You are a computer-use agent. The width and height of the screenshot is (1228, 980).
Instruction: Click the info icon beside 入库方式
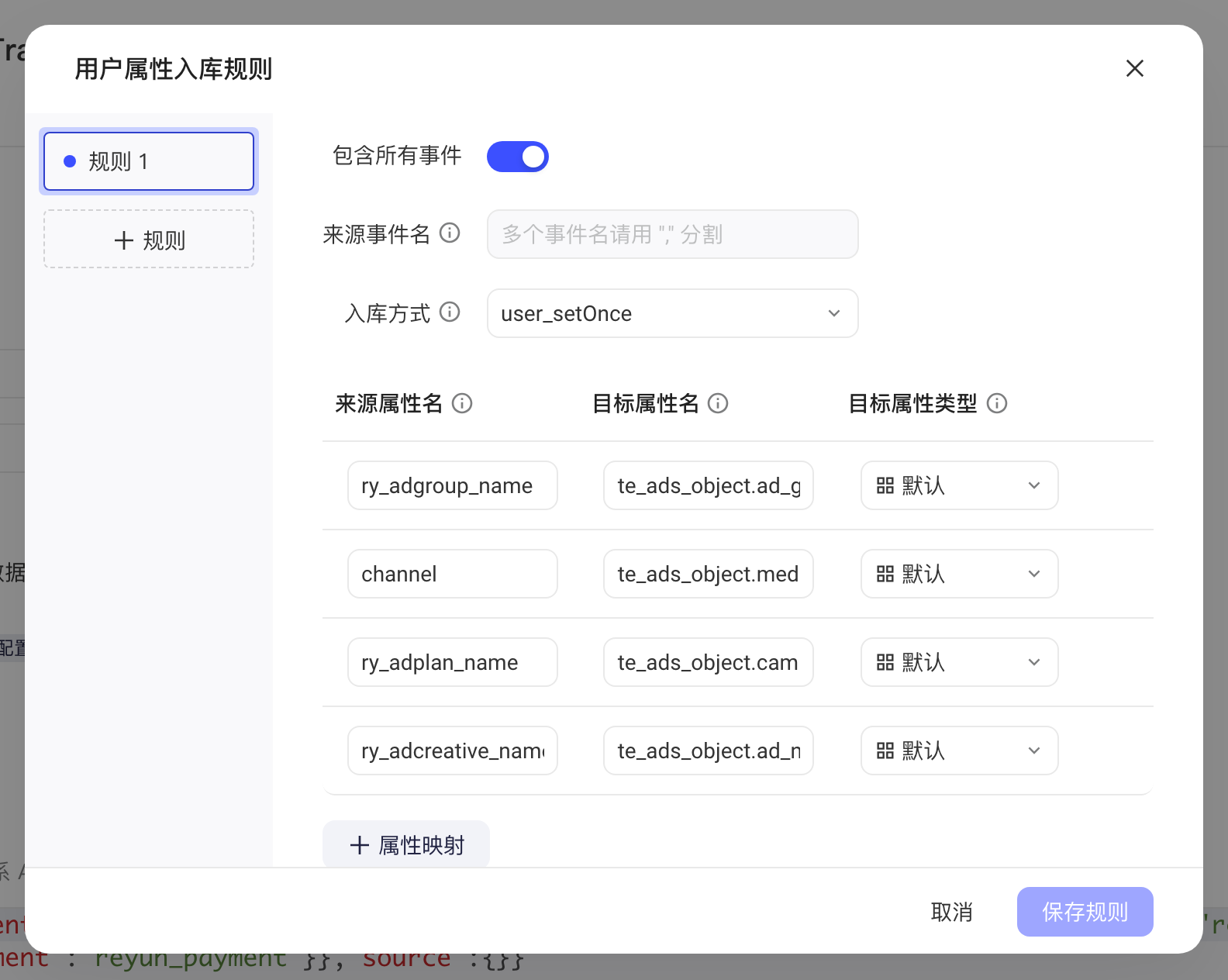[x=450, y=312]
